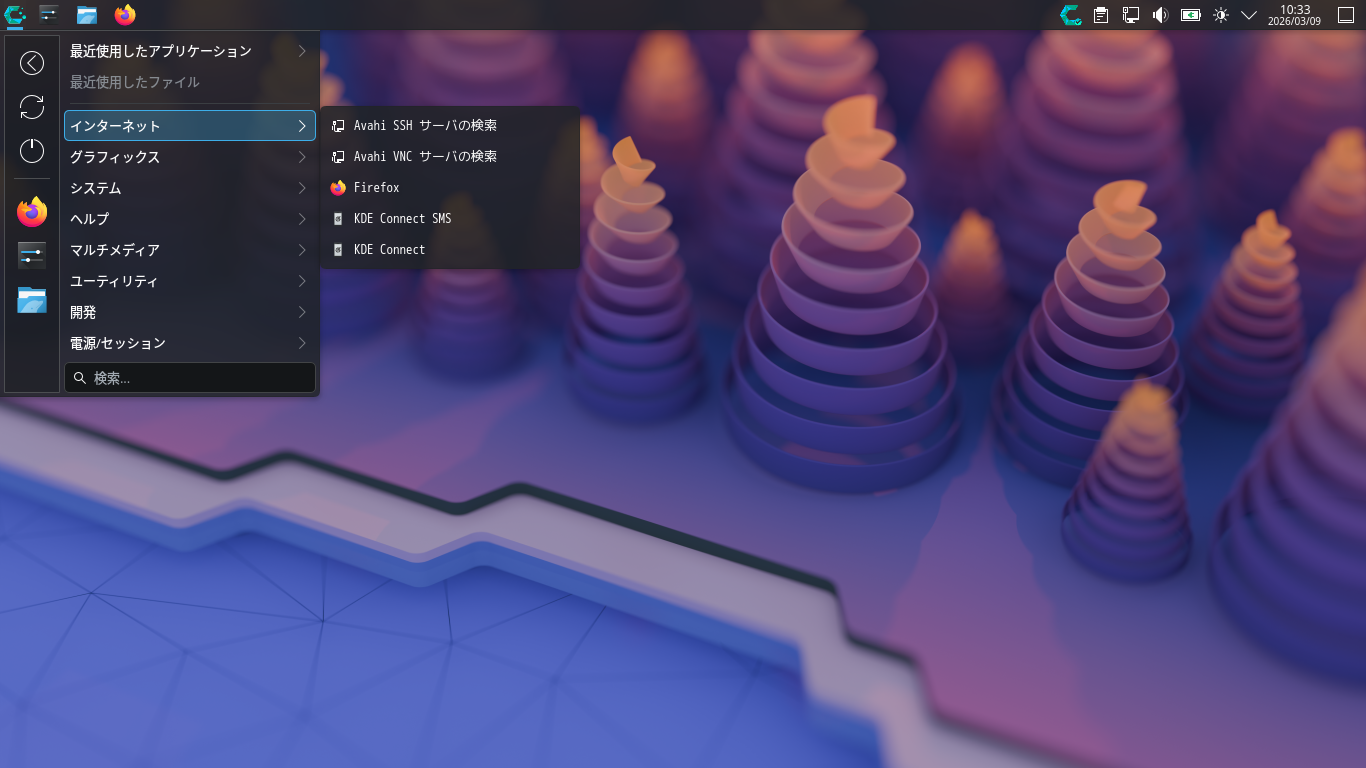
Task: Click the restart icon in the launcher
Action: pyautogui.click(x=31, y=107)
